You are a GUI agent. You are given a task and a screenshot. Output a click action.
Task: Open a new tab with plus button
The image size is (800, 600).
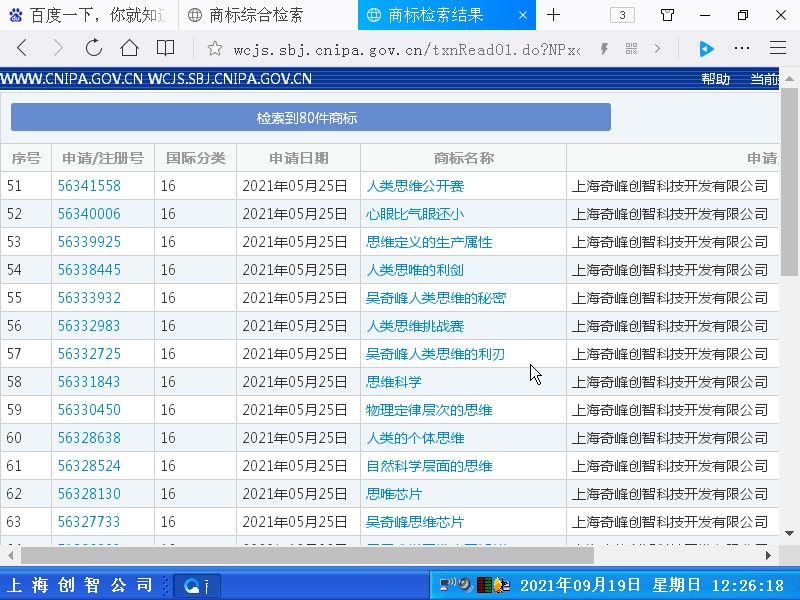tap(554, 15)
